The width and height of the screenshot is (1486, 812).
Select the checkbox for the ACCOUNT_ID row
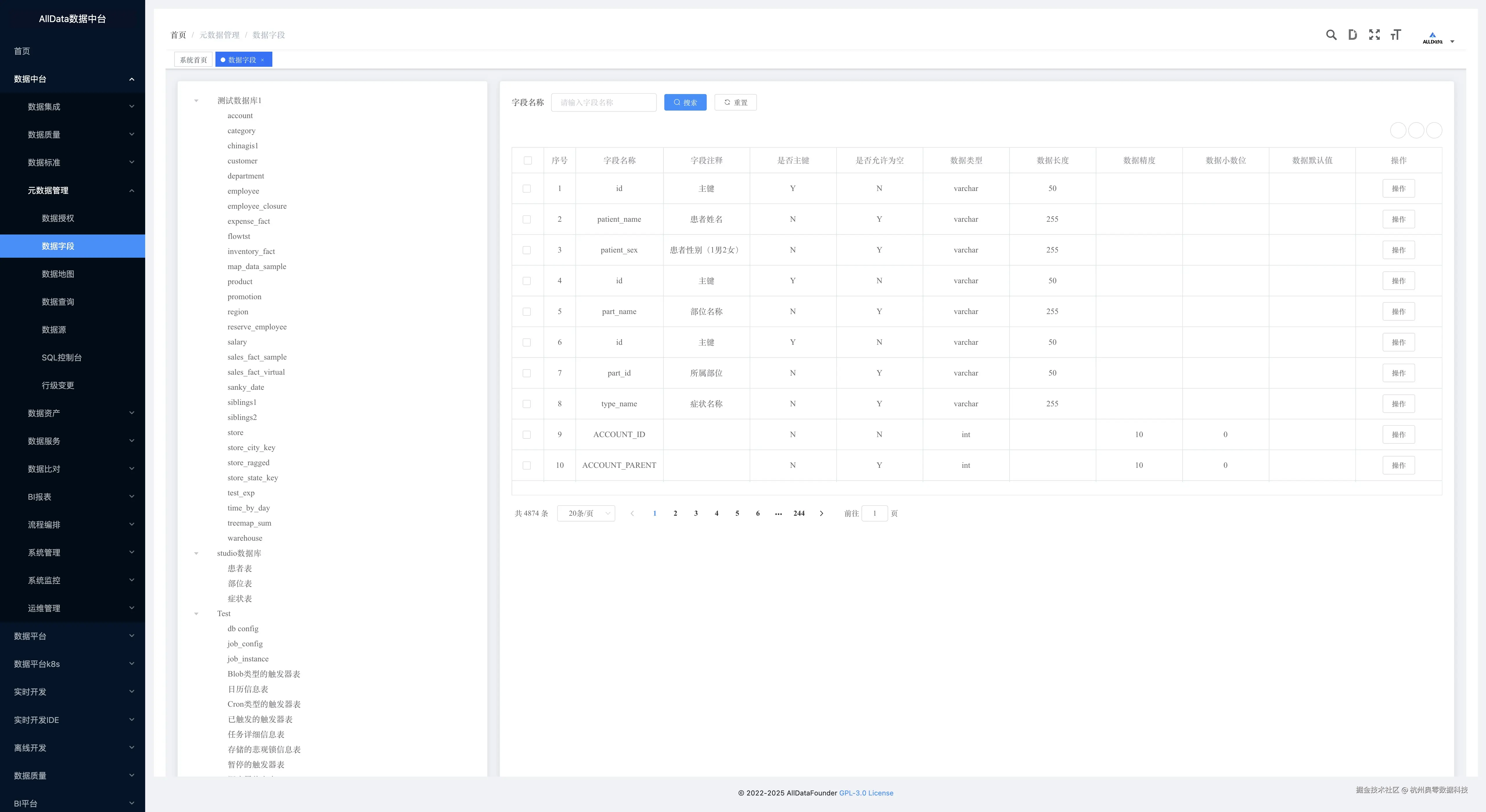[x=526, y=435]
